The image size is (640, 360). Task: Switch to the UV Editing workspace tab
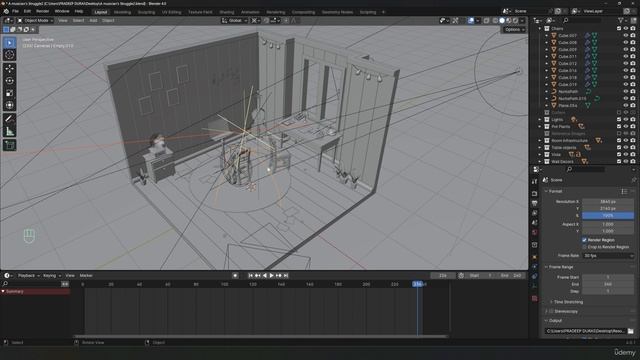[171, 12]
